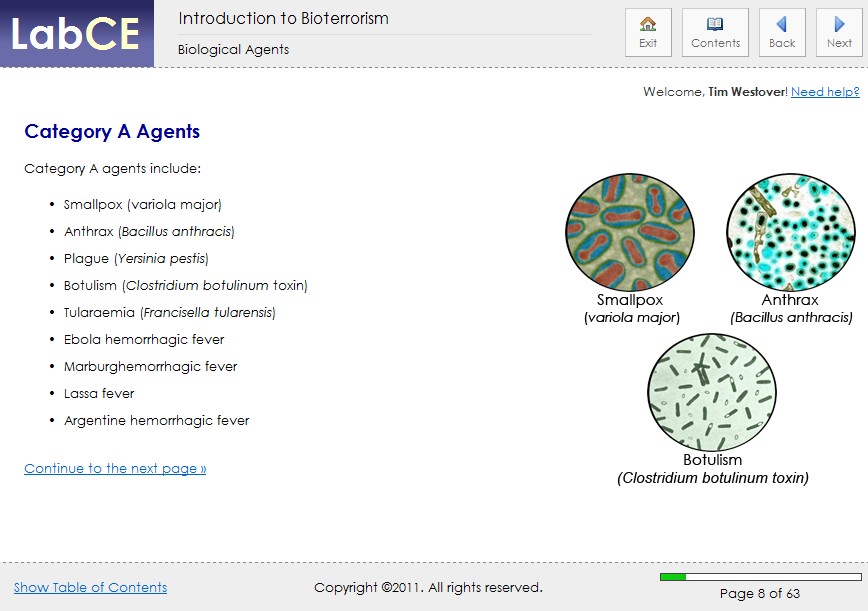View the Anthrax Bacillus anthracis image

pyautogui.click(x=790, y=230)
